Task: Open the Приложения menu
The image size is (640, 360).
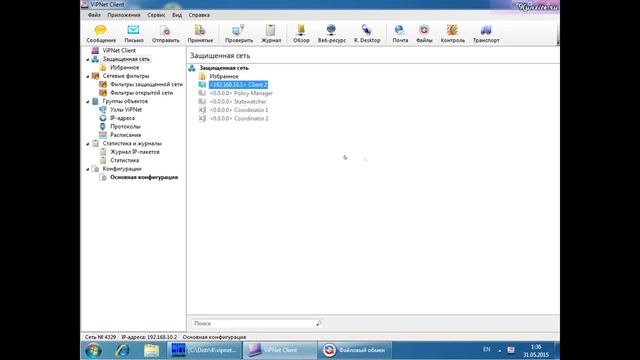Action: (x=124, y=15)
